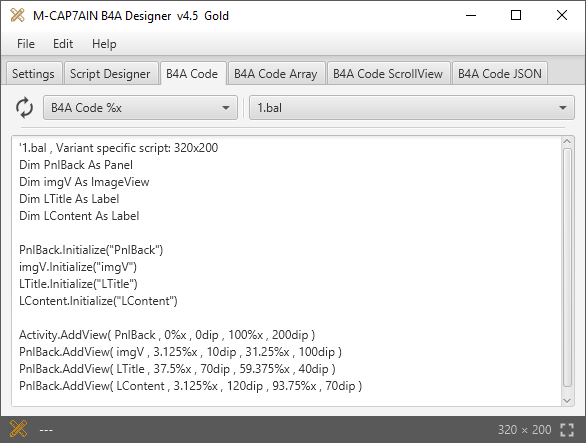The height and width of the screenshot is (443, 586).
Task: Open the Edit menu
Action: [63, 44]
